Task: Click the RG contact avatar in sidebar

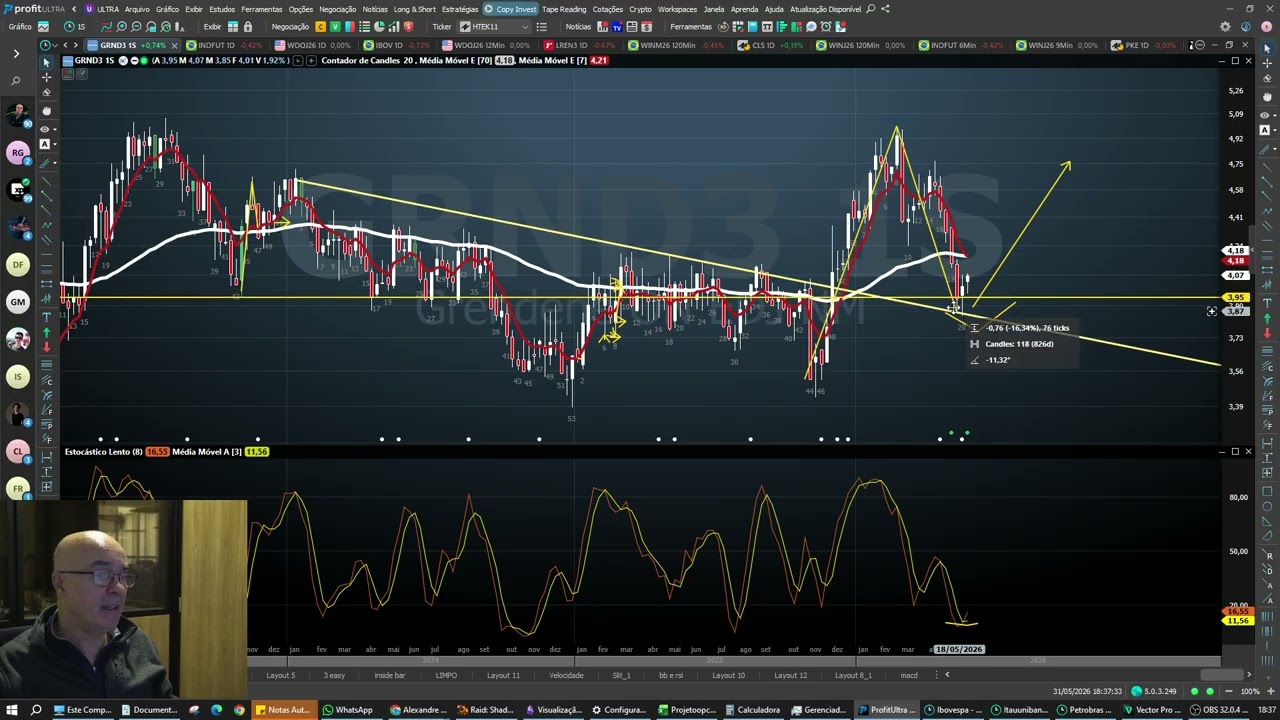Action: (x=17, y=152)
